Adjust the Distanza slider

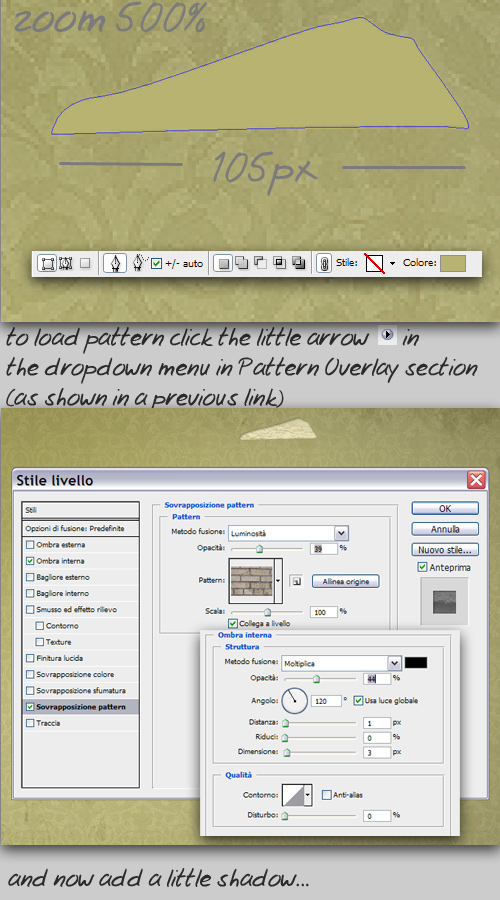click(285, 723)
